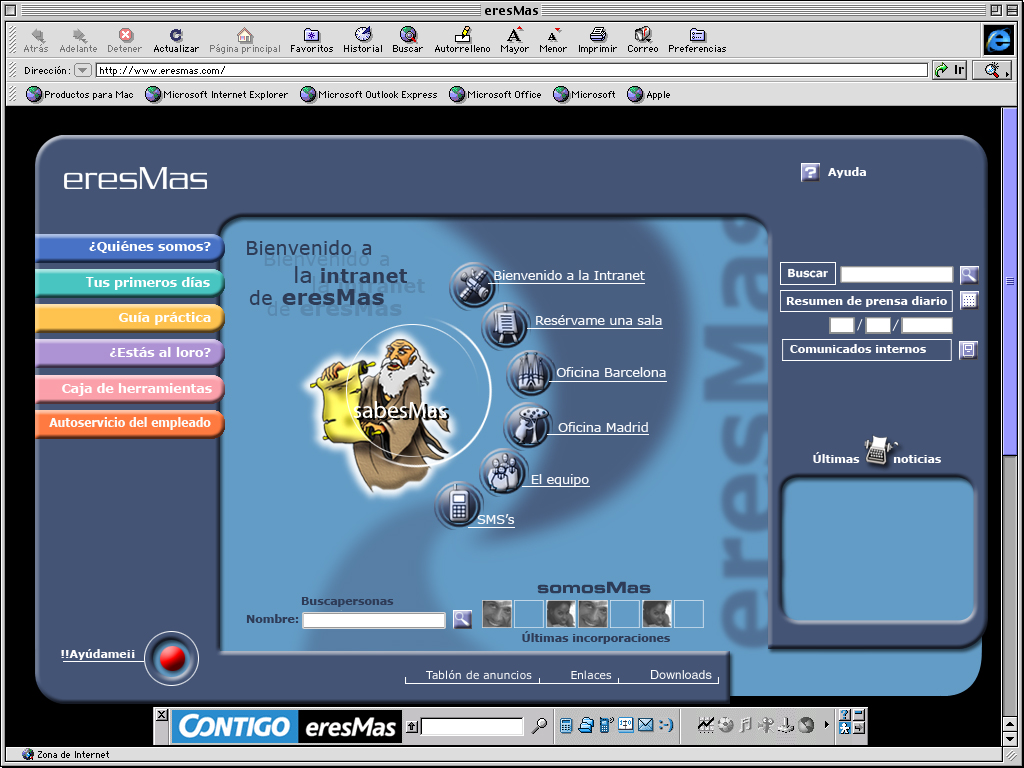Expand the arrow after the Contigo toolbar icons
This screenshot has height=768, width=1024.
click(x=826, y=725)
